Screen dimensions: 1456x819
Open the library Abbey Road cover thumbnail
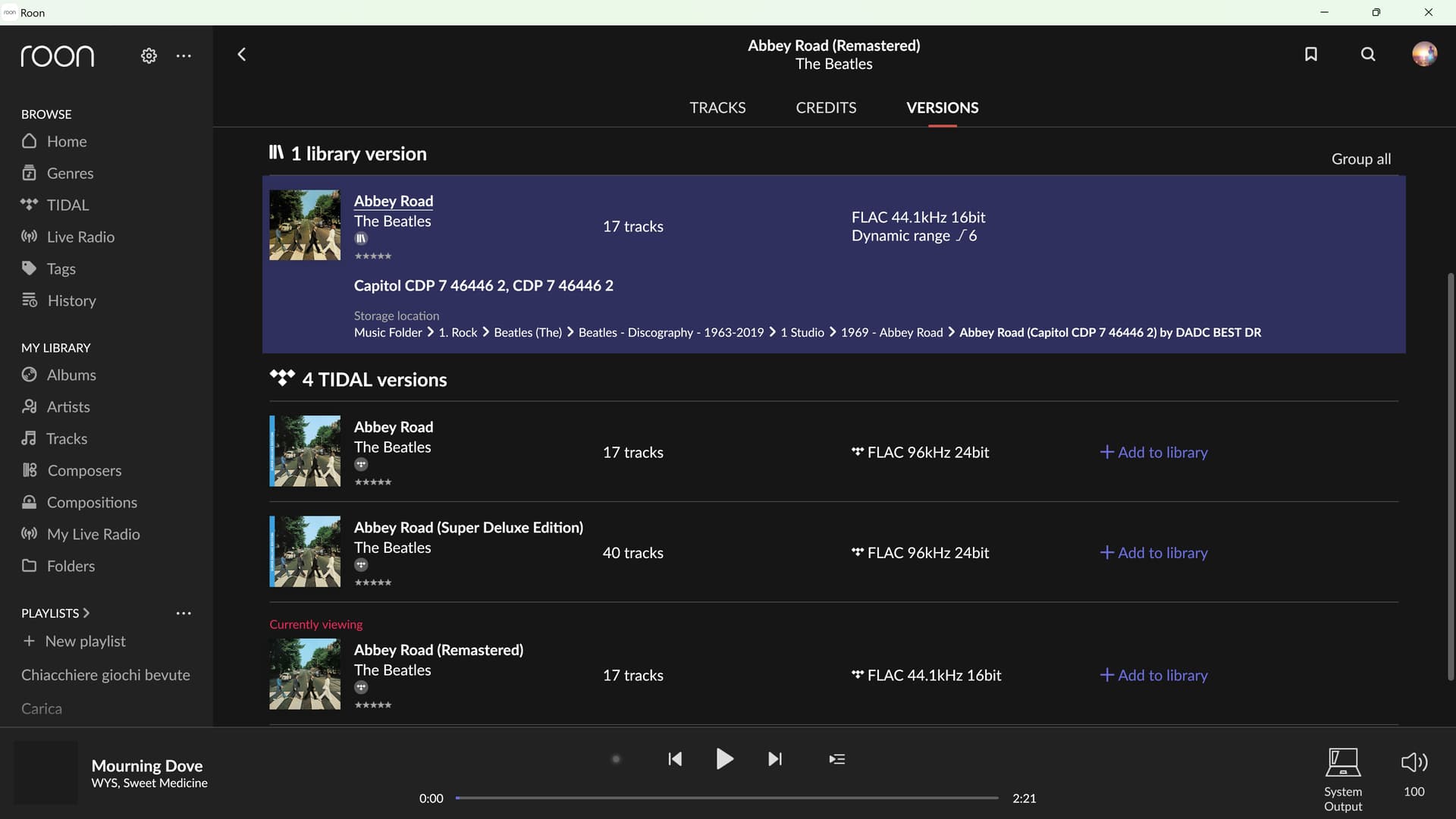(305, 225)
